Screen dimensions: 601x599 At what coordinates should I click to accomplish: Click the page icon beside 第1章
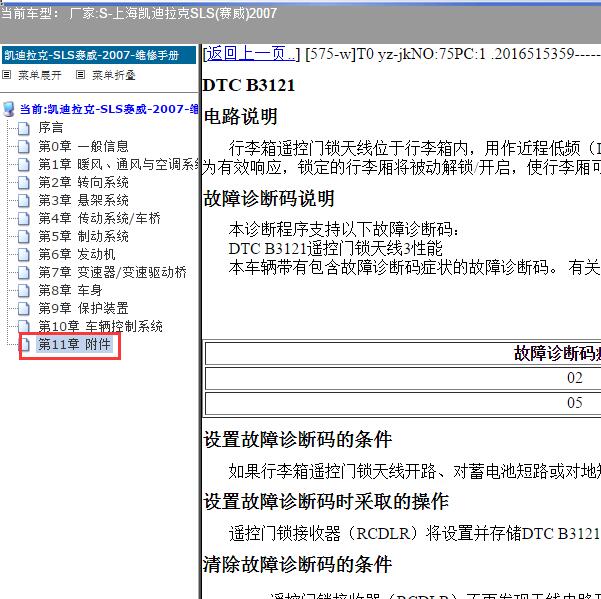coord(24,164)
